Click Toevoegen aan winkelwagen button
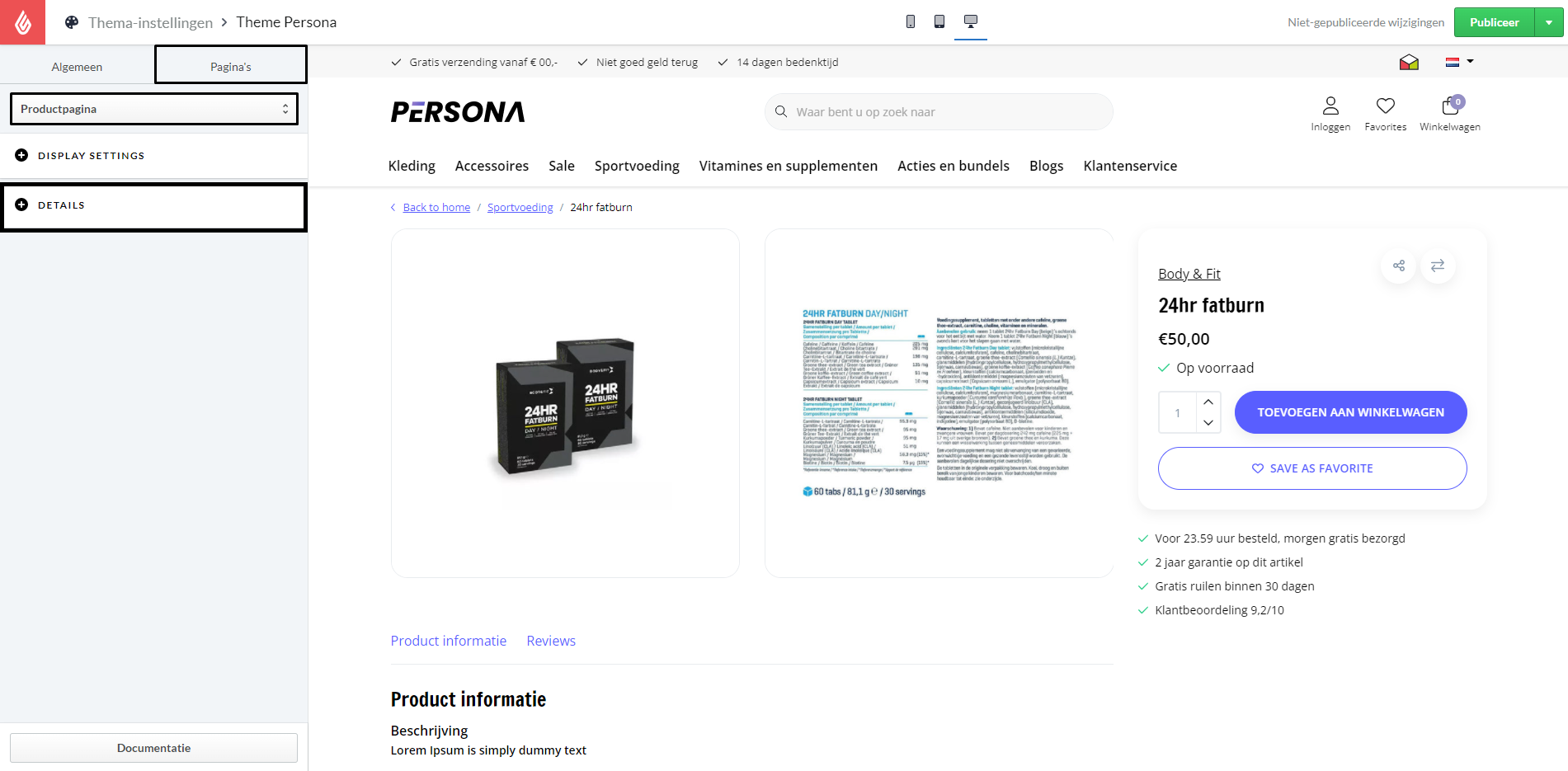 click(x=1350, y=412)
